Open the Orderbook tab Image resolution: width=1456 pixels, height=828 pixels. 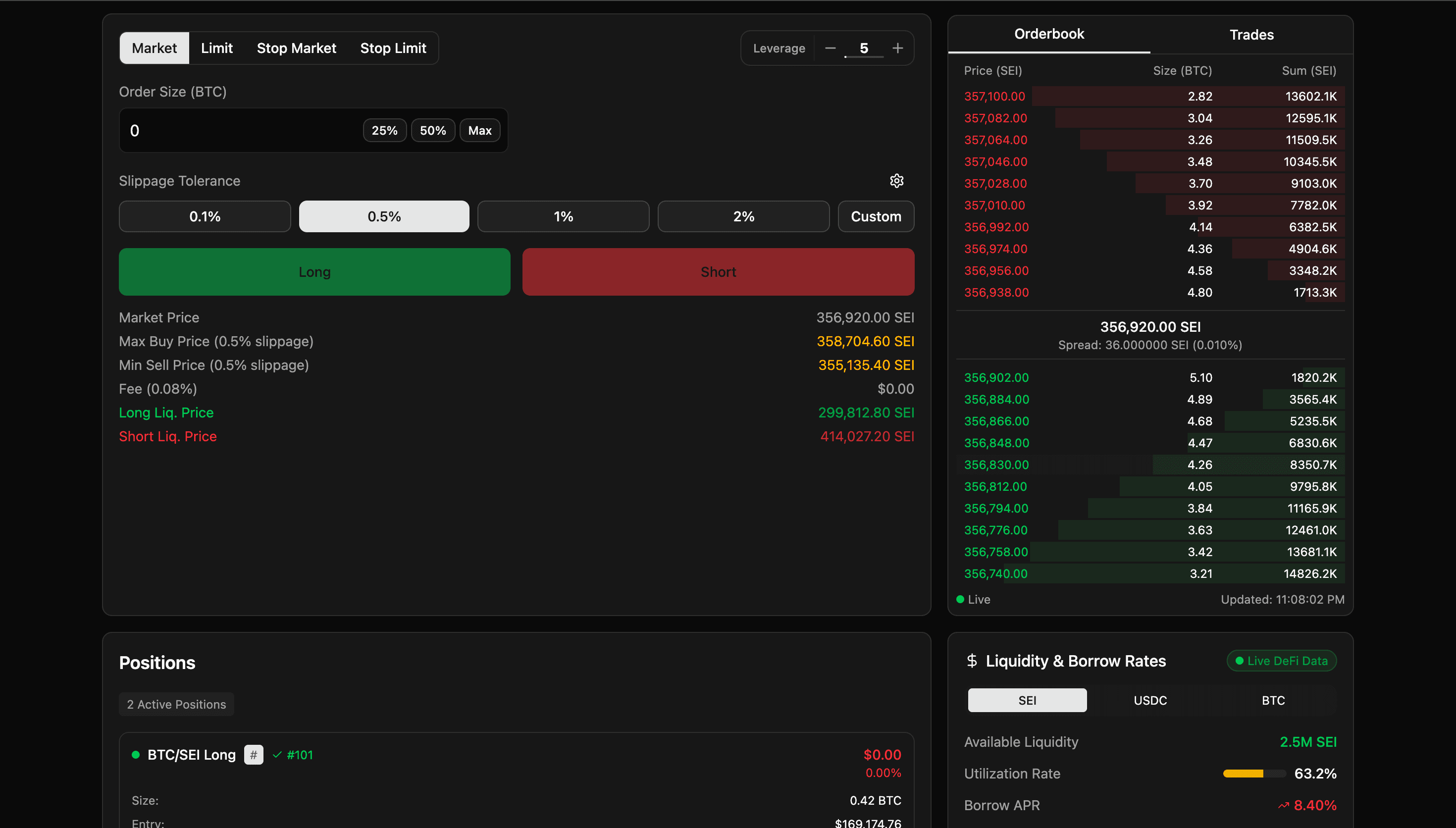tap(1049, 34)
